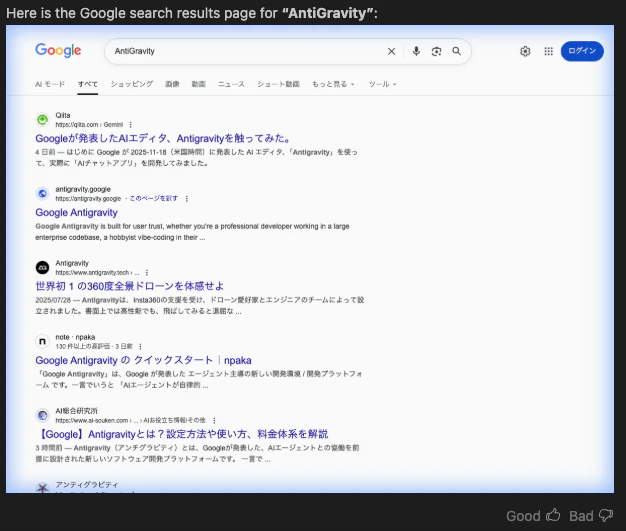Open Google Antigravity クイックスタート npaka link
Viewport: 626px width, 531px height.
(143, 360)
